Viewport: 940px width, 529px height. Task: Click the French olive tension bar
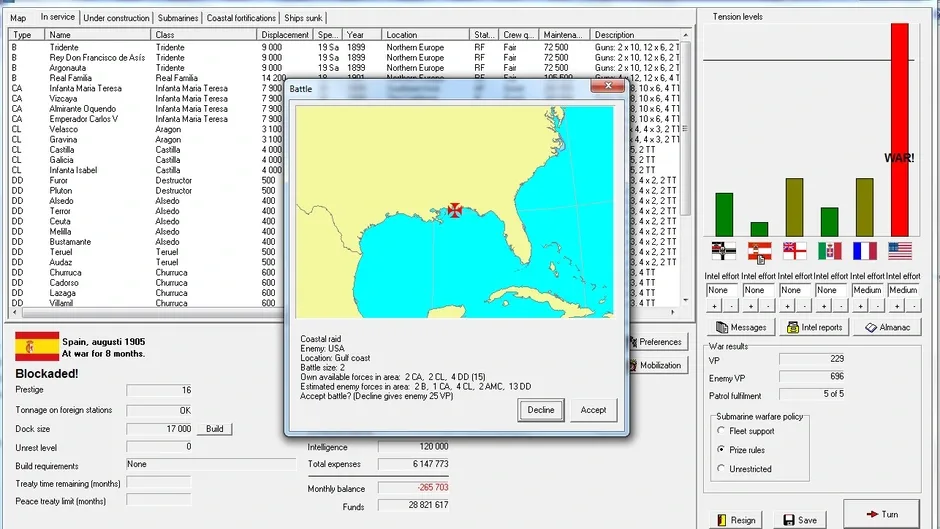(864, 207)
